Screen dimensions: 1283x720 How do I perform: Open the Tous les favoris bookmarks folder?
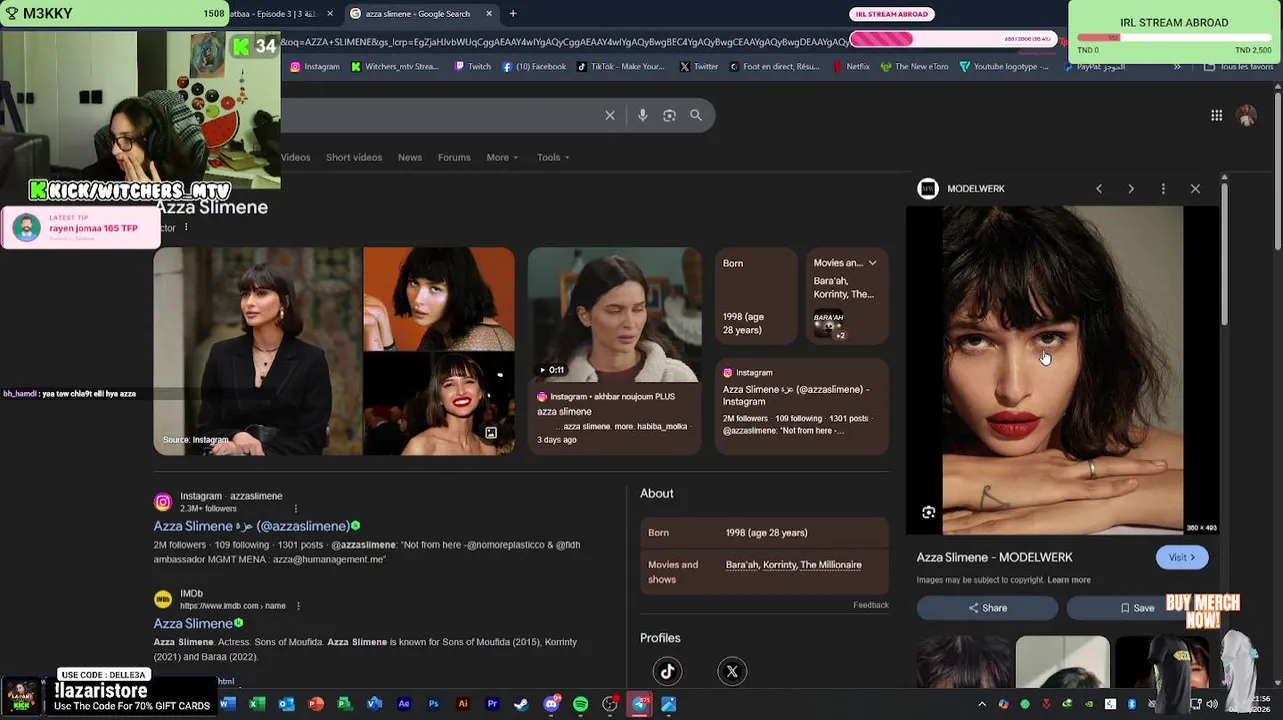(x=1240, y=67)
